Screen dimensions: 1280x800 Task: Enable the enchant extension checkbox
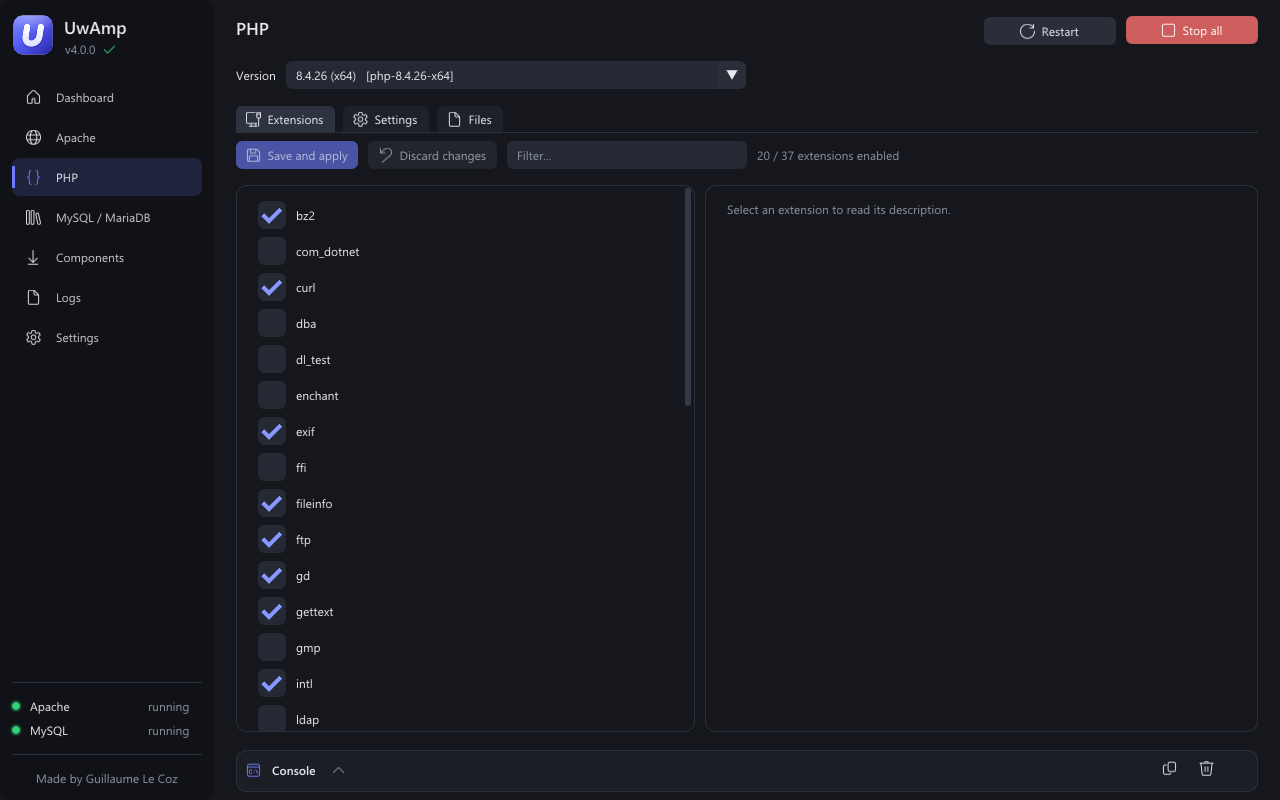[272, 396]
